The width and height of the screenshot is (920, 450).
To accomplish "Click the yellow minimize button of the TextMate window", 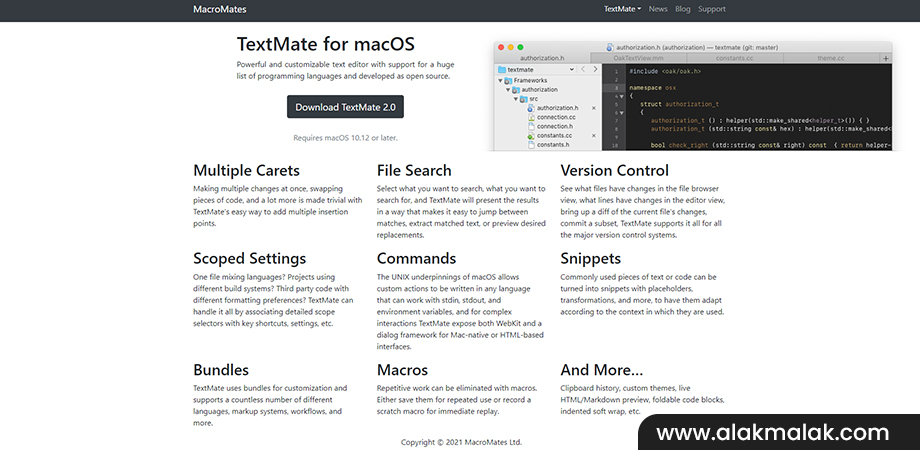I will (x=510, y=47).
